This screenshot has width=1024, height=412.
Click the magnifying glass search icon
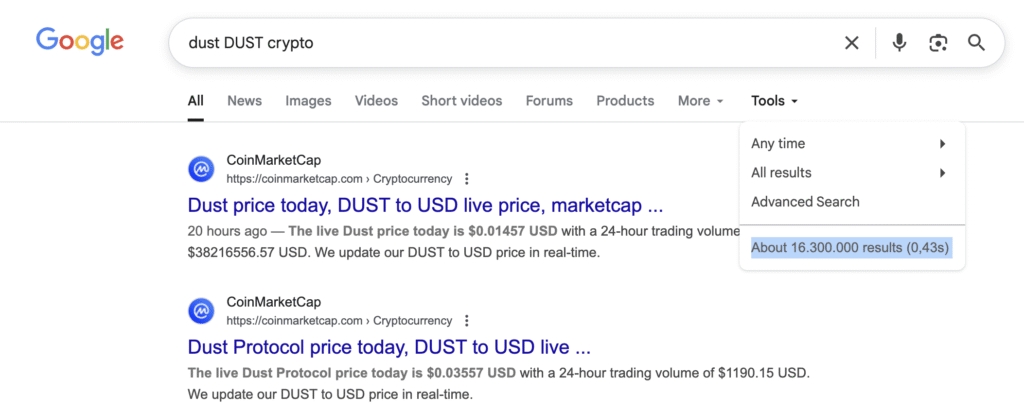[976, 43]
